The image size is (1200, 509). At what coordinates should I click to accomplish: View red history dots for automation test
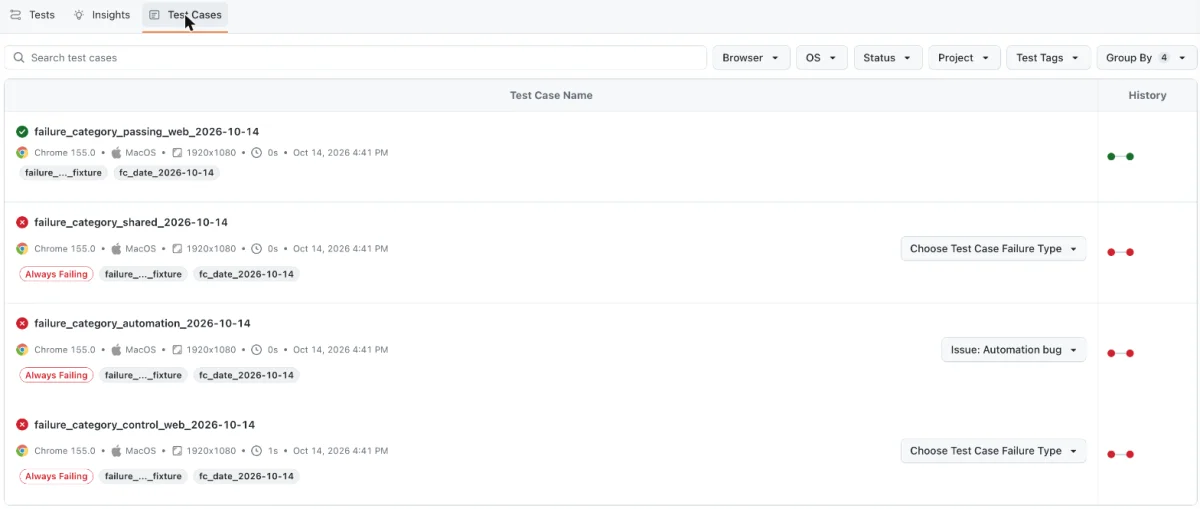[x=1120, y=353]
